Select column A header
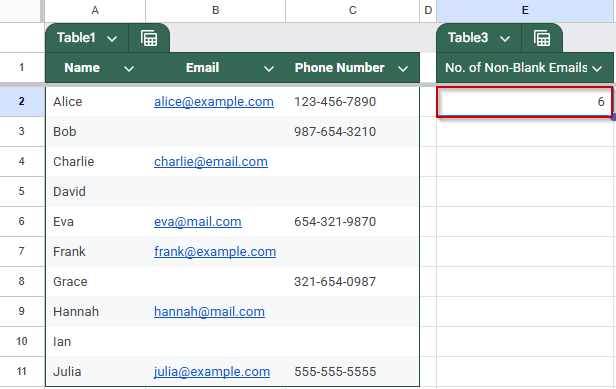Image resolution: width=616 pixels, height=389 pixels. tap(95, 11)
